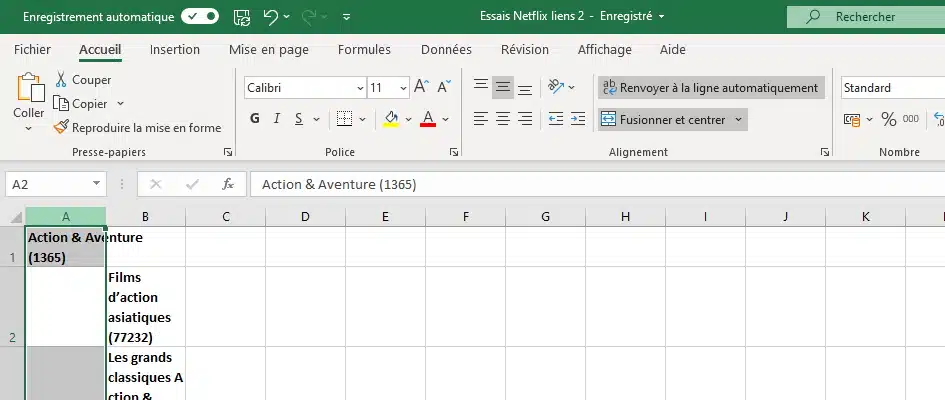Open the Mise en page tab

tap(269, 49)
